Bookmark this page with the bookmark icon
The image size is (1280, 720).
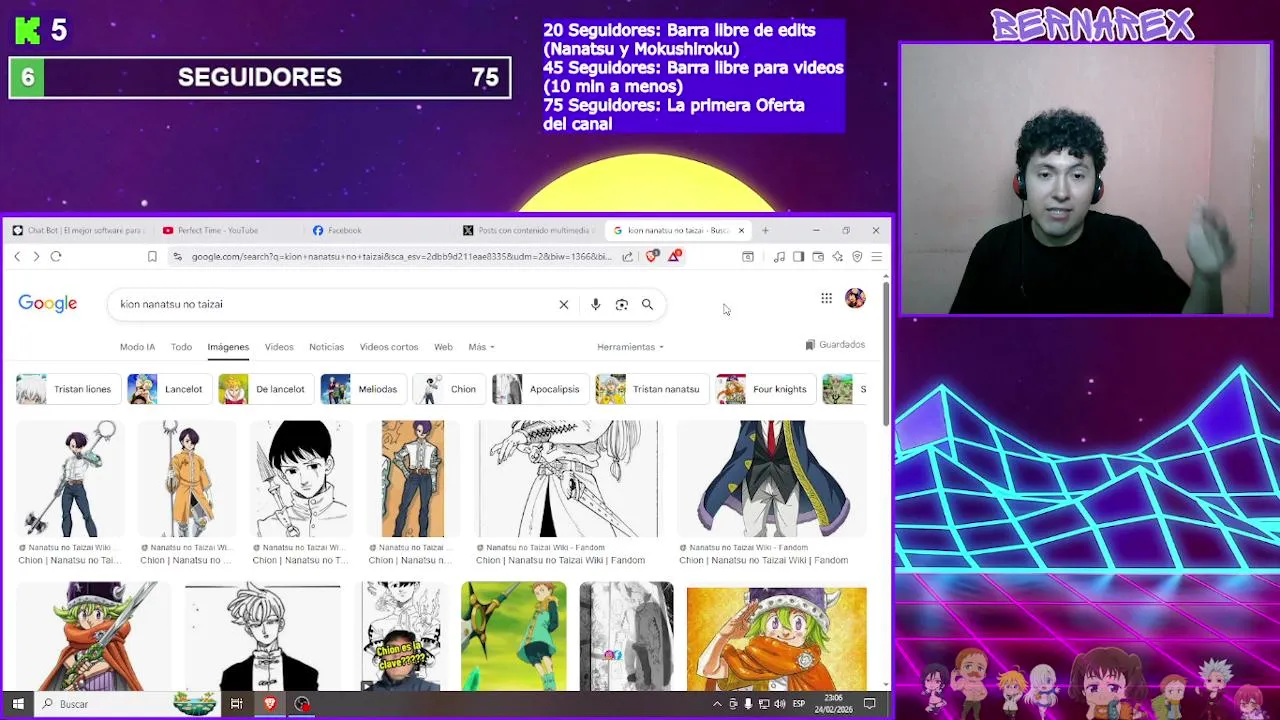coord(152,257)
